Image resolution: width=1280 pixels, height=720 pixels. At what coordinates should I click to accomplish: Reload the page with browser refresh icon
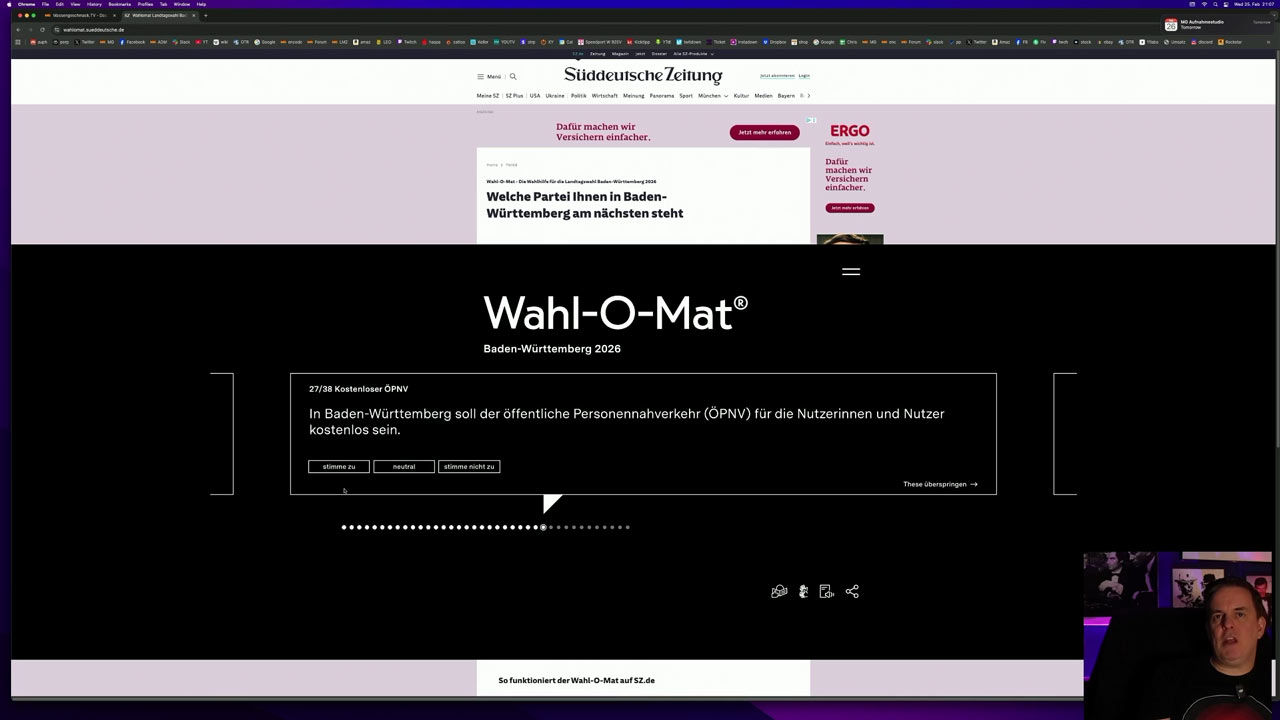coord(42,29)
